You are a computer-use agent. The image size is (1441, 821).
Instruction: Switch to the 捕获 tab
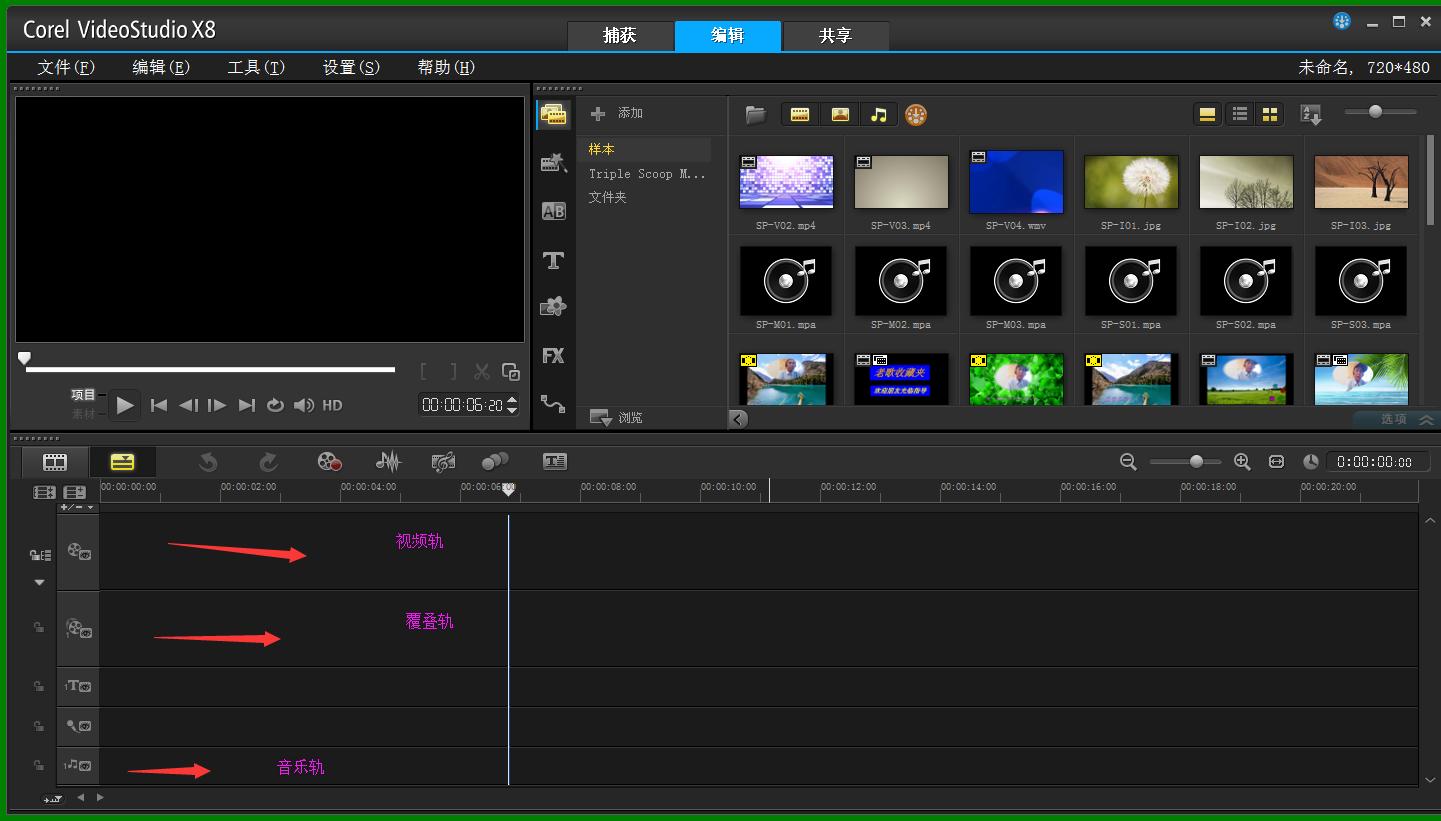621,35
